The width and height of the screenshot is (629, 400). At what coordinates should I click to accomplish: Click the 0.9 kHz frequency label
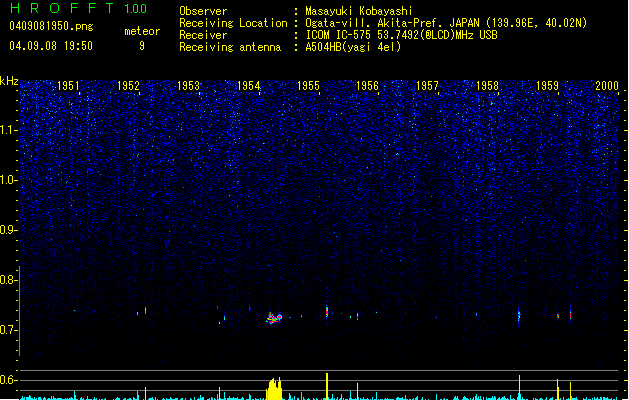coord(9,230)
